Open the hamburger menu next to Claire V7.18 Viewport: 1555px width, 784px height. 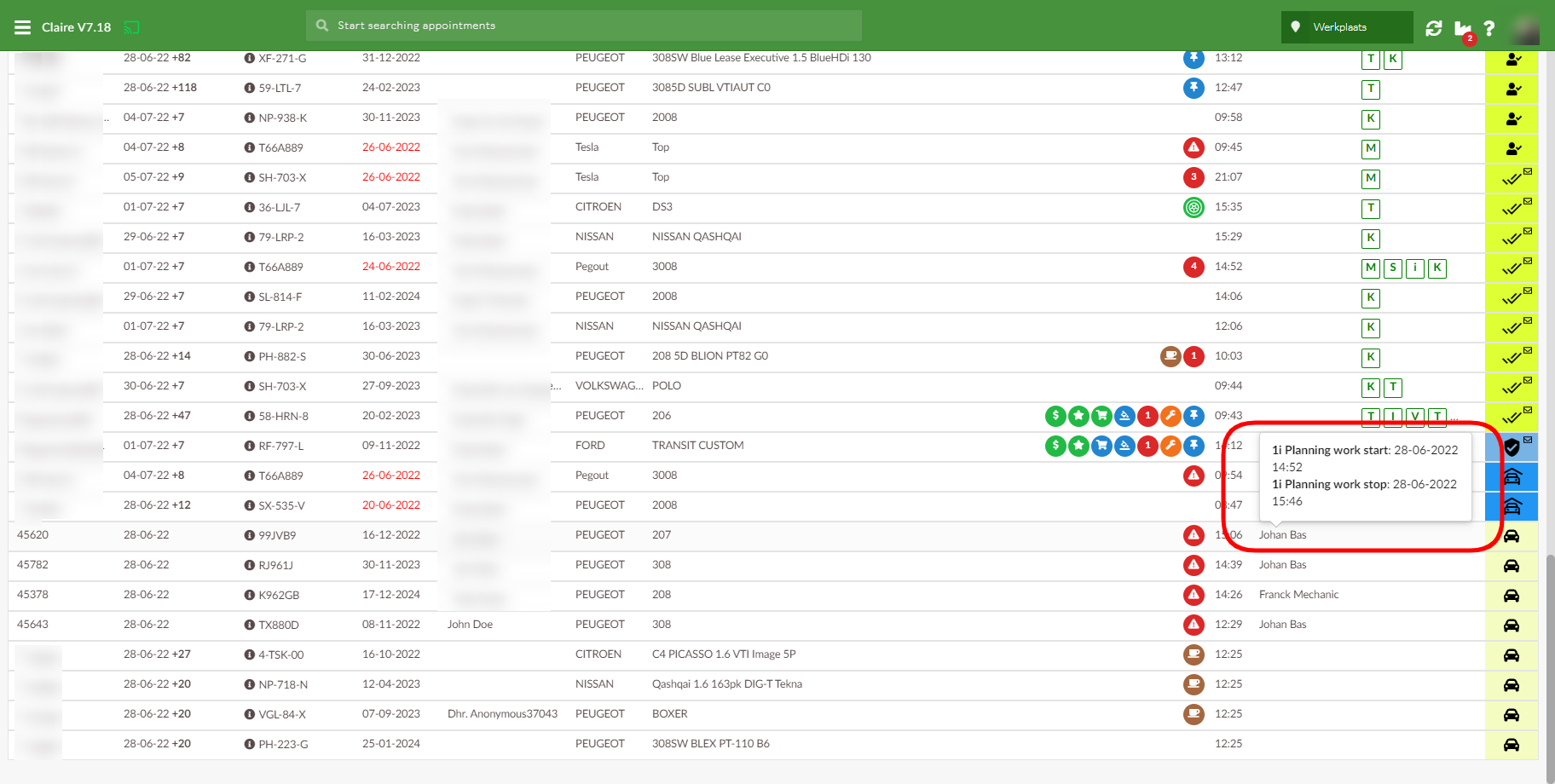tap(22, 27)
